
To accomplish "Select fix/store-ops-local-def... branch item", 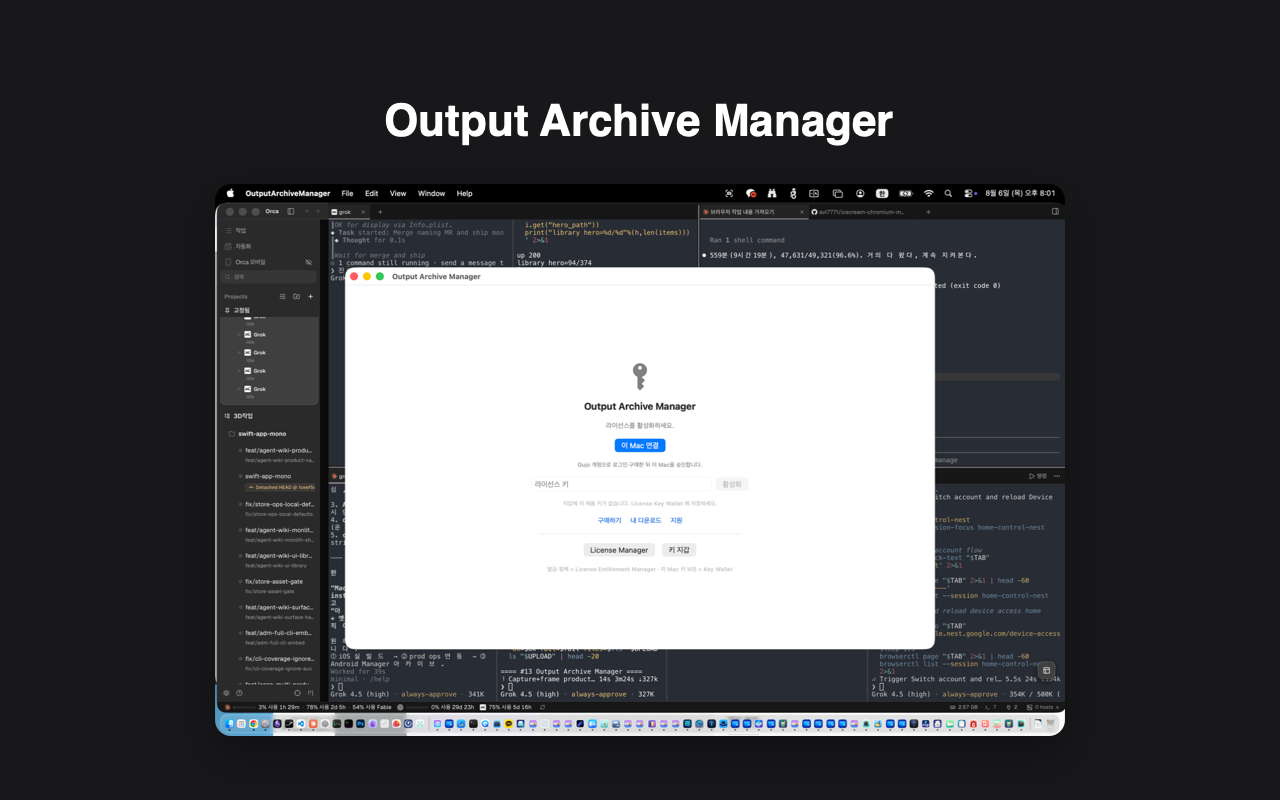I will coord(277,508).
